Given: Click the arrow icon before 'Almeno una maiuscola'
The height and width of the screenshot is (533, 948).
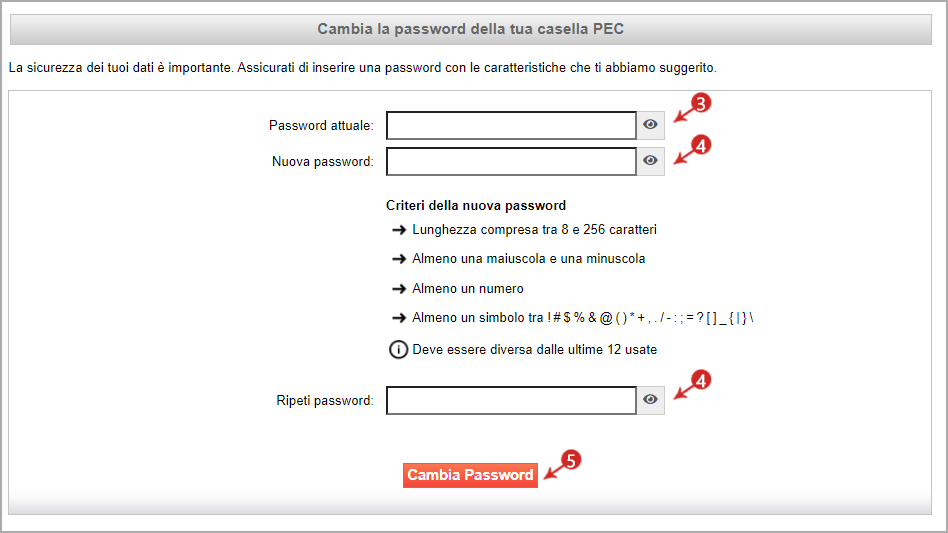Looking at the screenshot, I should 398,259.
